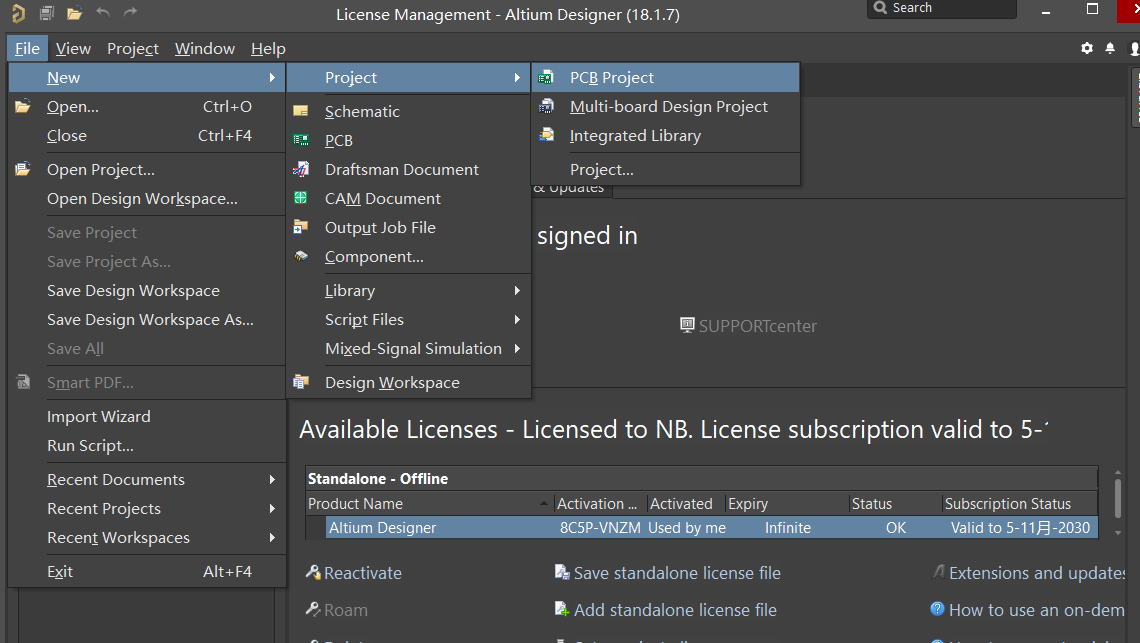Open settings via the gear icon
The height and width of the screenshot is (643, 1140).
coord(1087,48)
